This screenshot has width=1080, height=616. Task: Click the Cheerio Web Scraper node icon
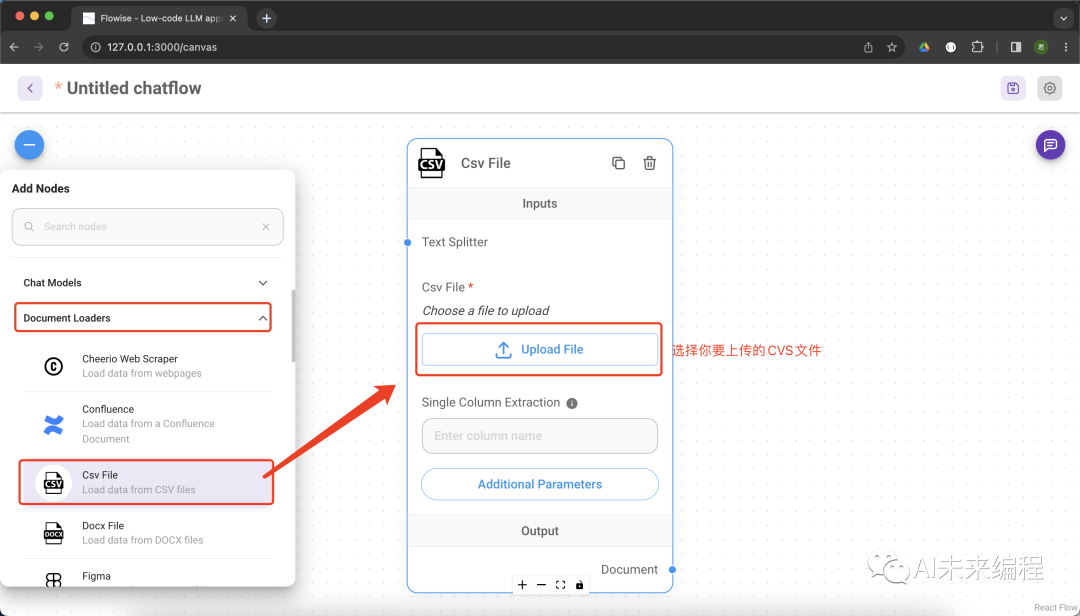click(54, 366)
